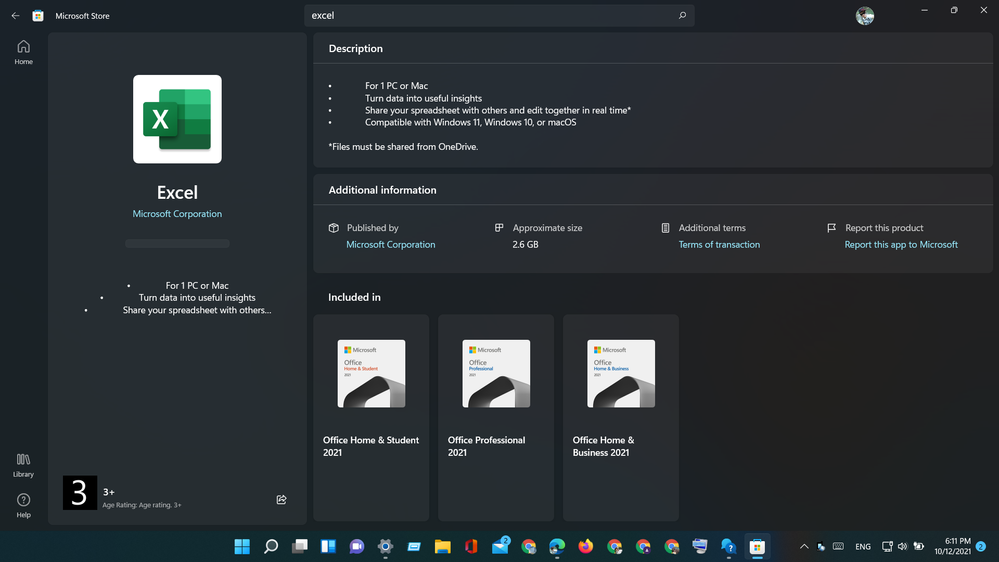Open Get Help app from taskbar
Image resolution: width=999 pixels, height=562 pixels.
728,546
